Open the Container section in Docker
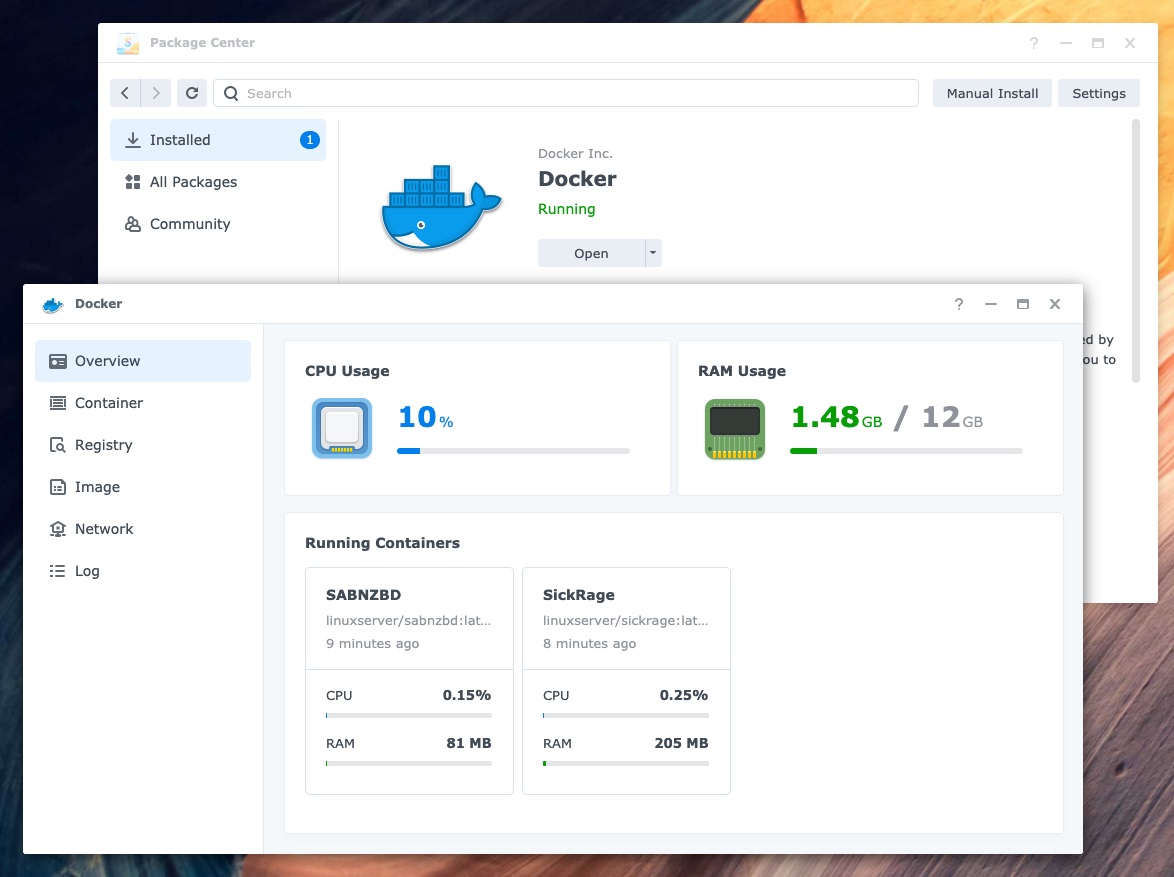The width and height of the screenshot is (1174, 877). click(x=143, y=403)
